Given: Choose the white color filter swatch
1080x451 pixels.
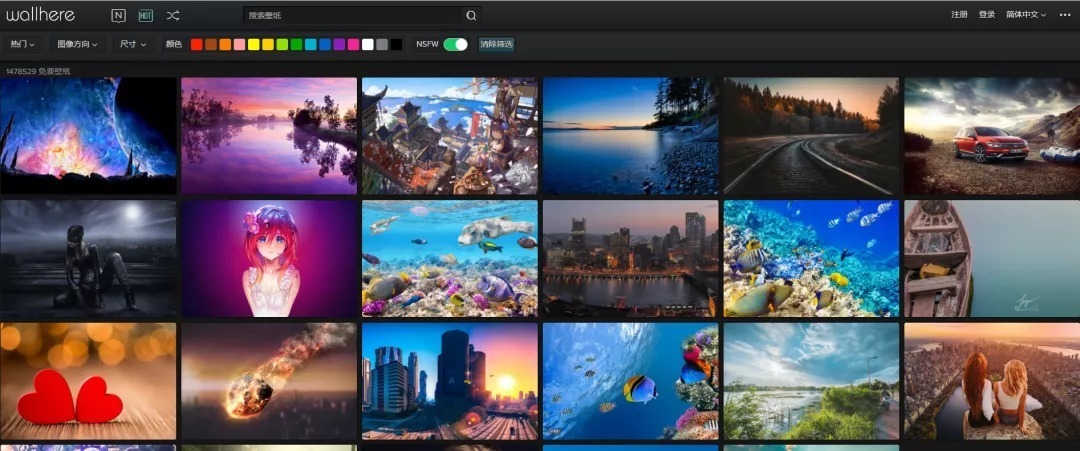Looking at the screenshot, I should pyautogui.click(x=368, y=44).
